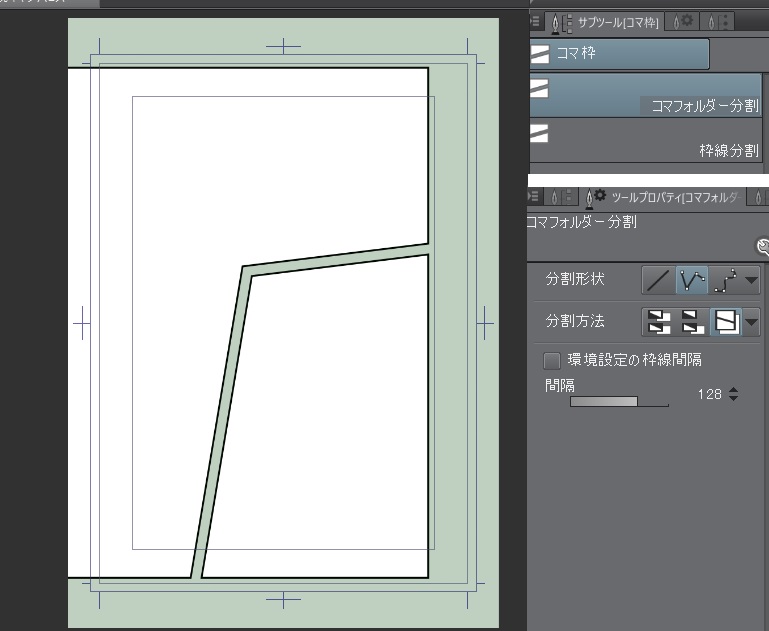Open the Sub Tool panel menu icon
The image size is (769, 631).
tap(535, 21)
